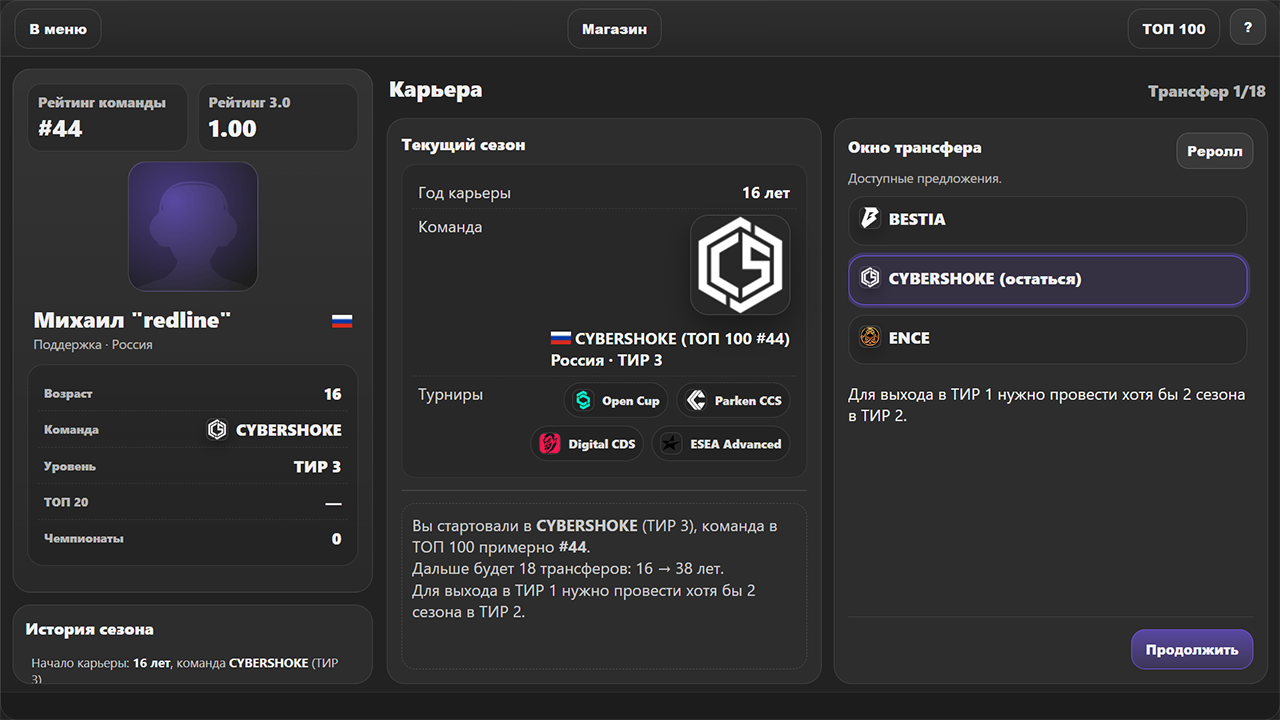This screenshot has width=1280, height=720.
Task: Click the Россия · ТИР 3 label
Action: click(x=606, y=360)
